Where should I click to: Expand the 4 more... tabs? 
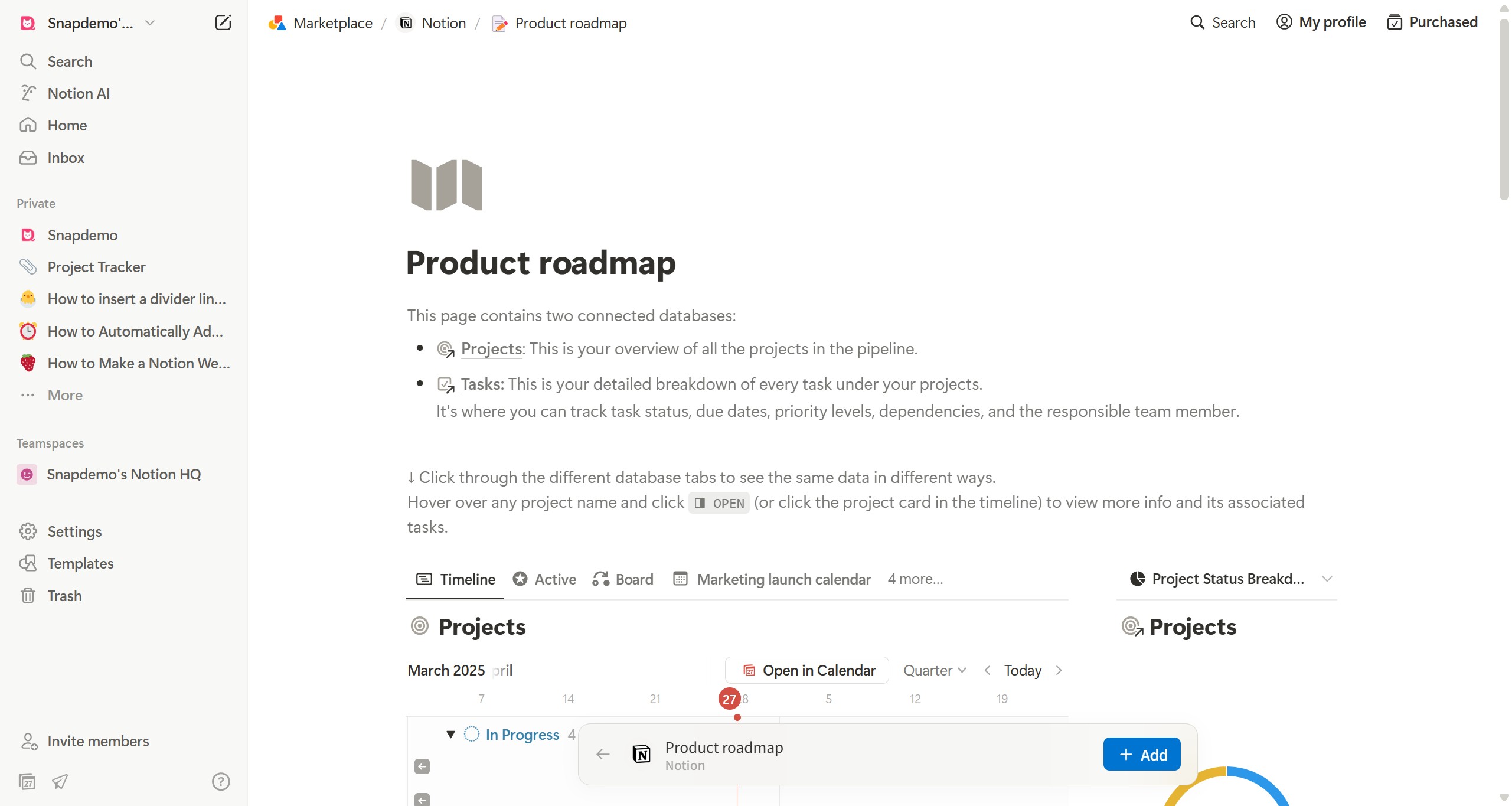[915, 579]
